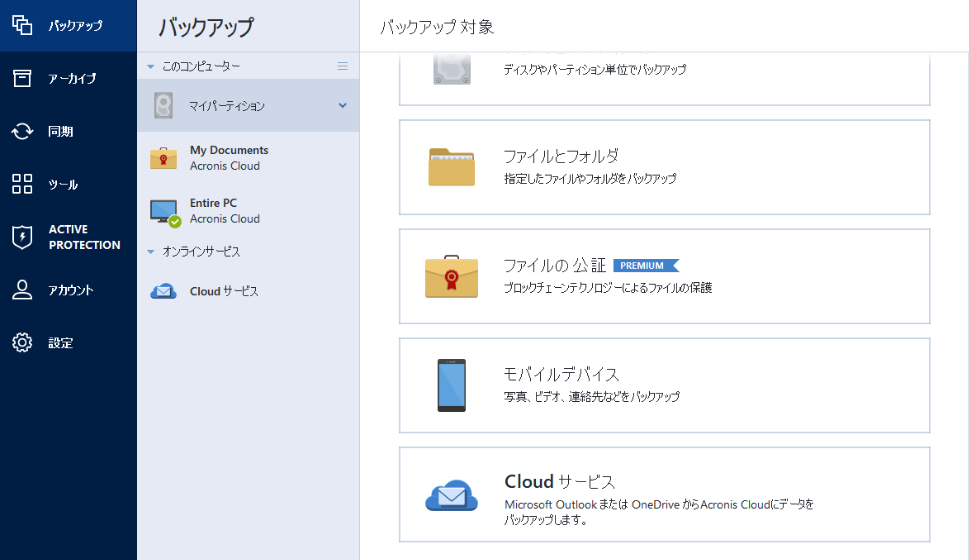Click the My Documents briefcase icon
Viewport: 969px width, 560px height.
163,158
